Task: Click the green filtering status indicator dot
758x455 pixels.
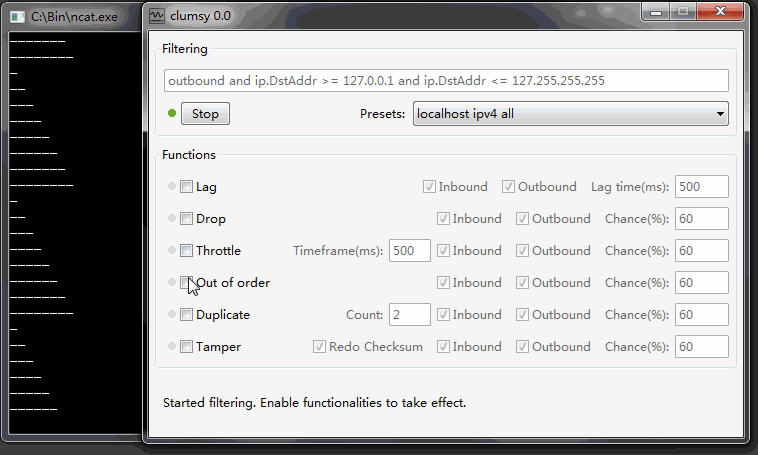Action: pyautogui.click(x=172, y=113)
